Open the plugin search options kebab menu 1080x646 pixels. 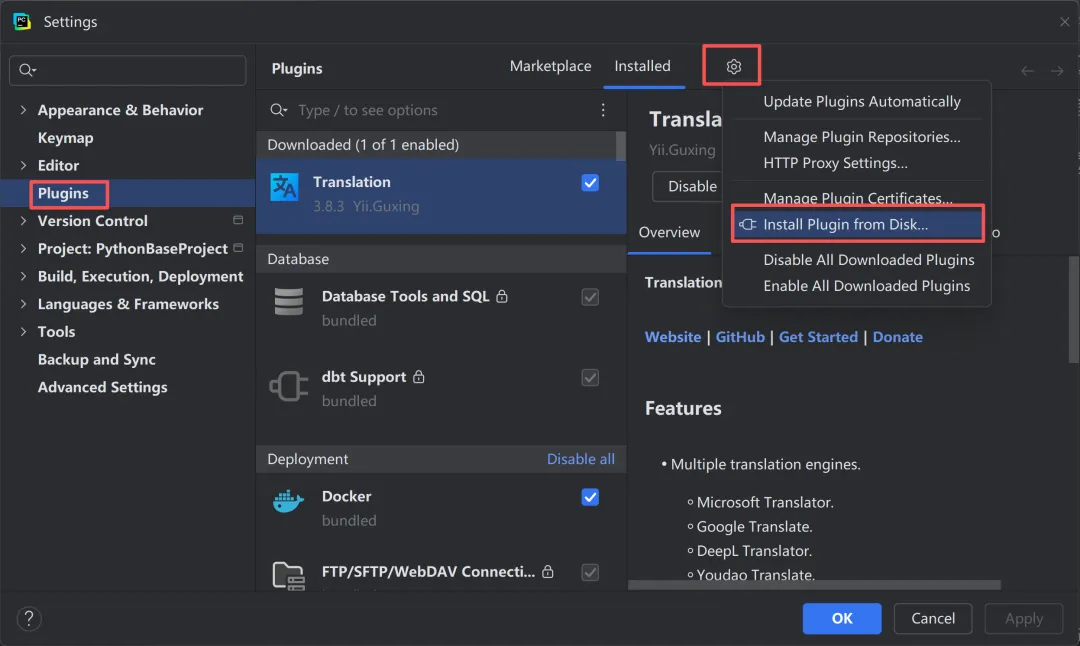pos(603,110)
